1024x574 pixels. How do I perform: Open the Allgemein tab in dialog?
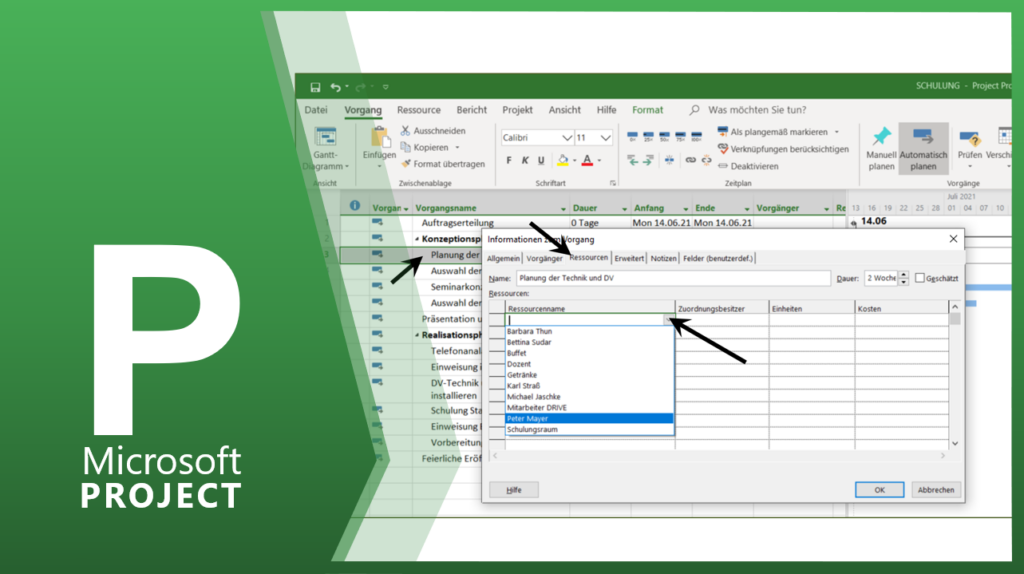504,259
